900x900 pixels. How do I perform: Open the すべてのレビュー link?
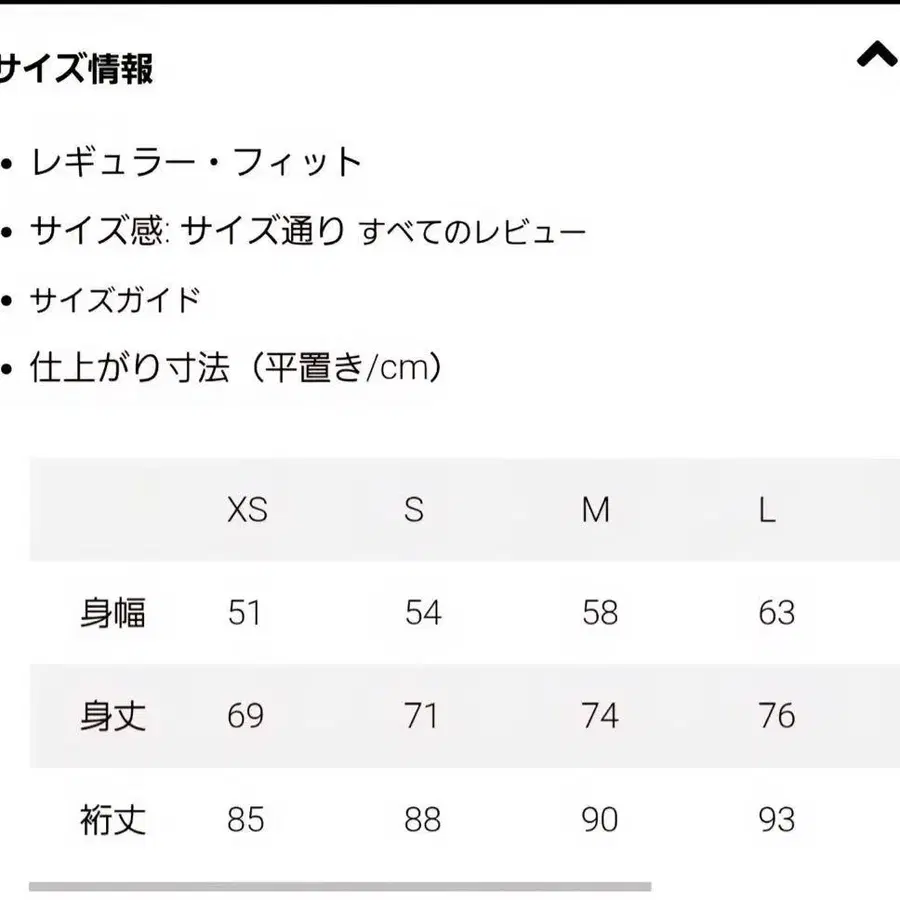[x=471, y=230]
